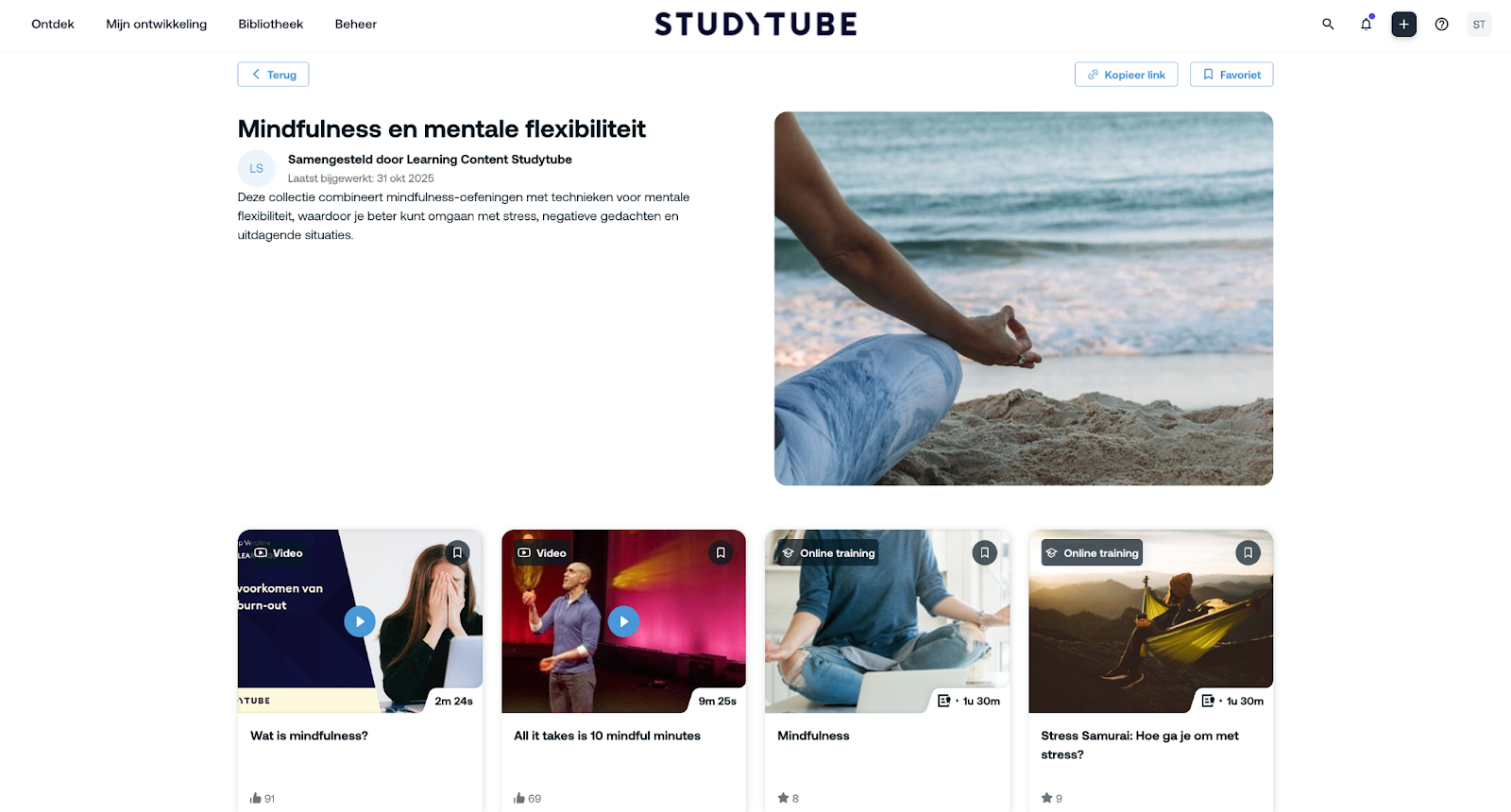Copy link using Kopieer link button
The image size is (1511, 812).
tap(1126, 75)
